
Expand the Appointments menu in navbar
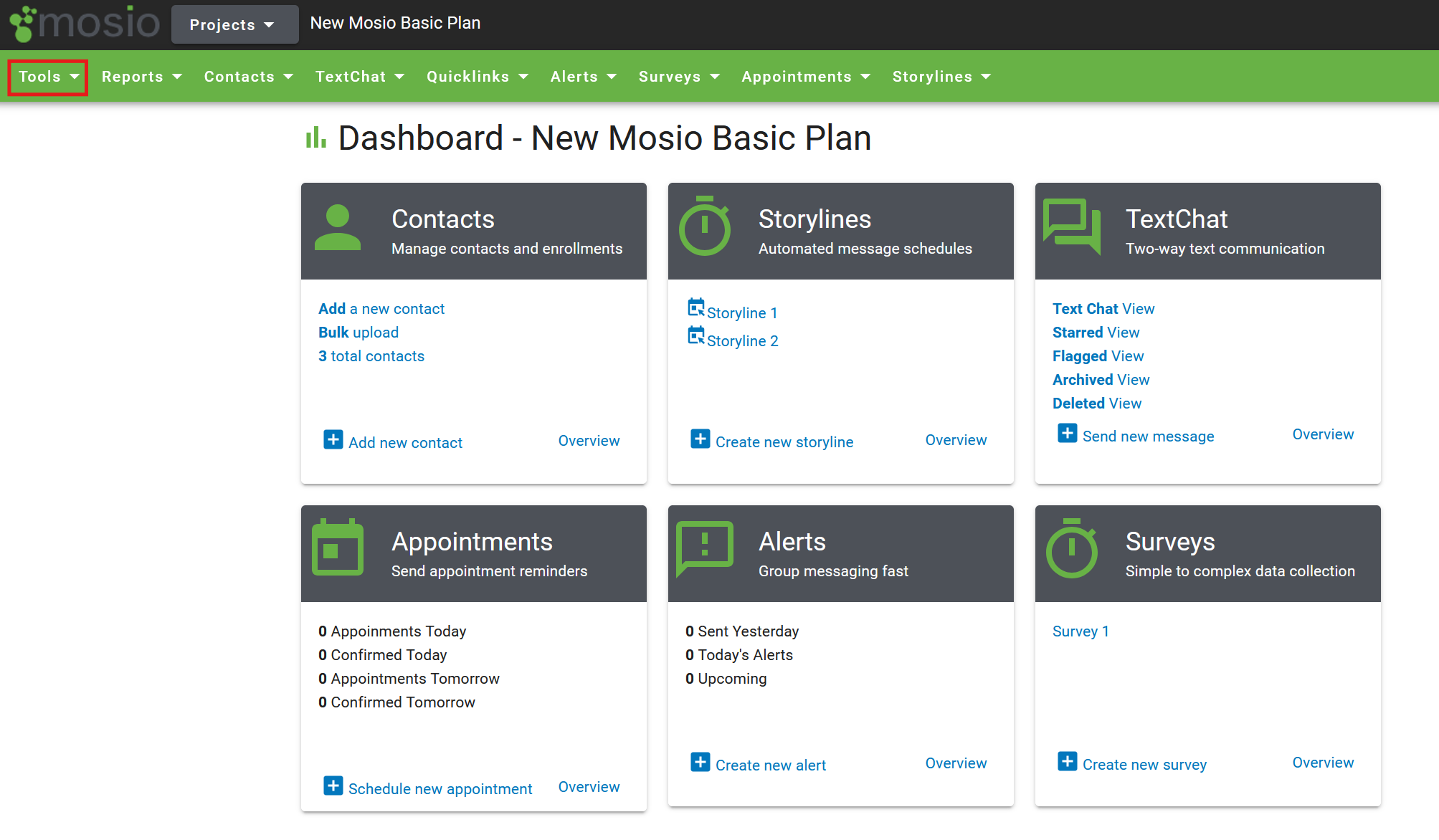[806, 77]
